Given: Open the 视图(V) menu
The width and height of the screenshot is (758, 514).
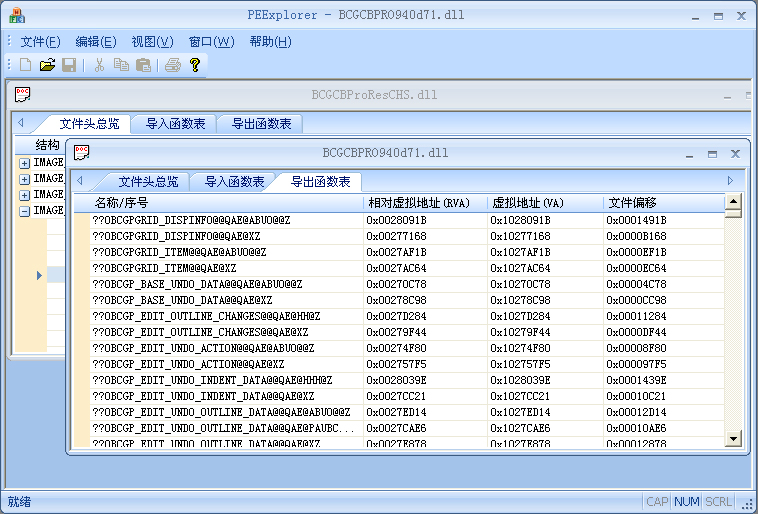Looking at the screenshot, I should (x=152, y=42).
